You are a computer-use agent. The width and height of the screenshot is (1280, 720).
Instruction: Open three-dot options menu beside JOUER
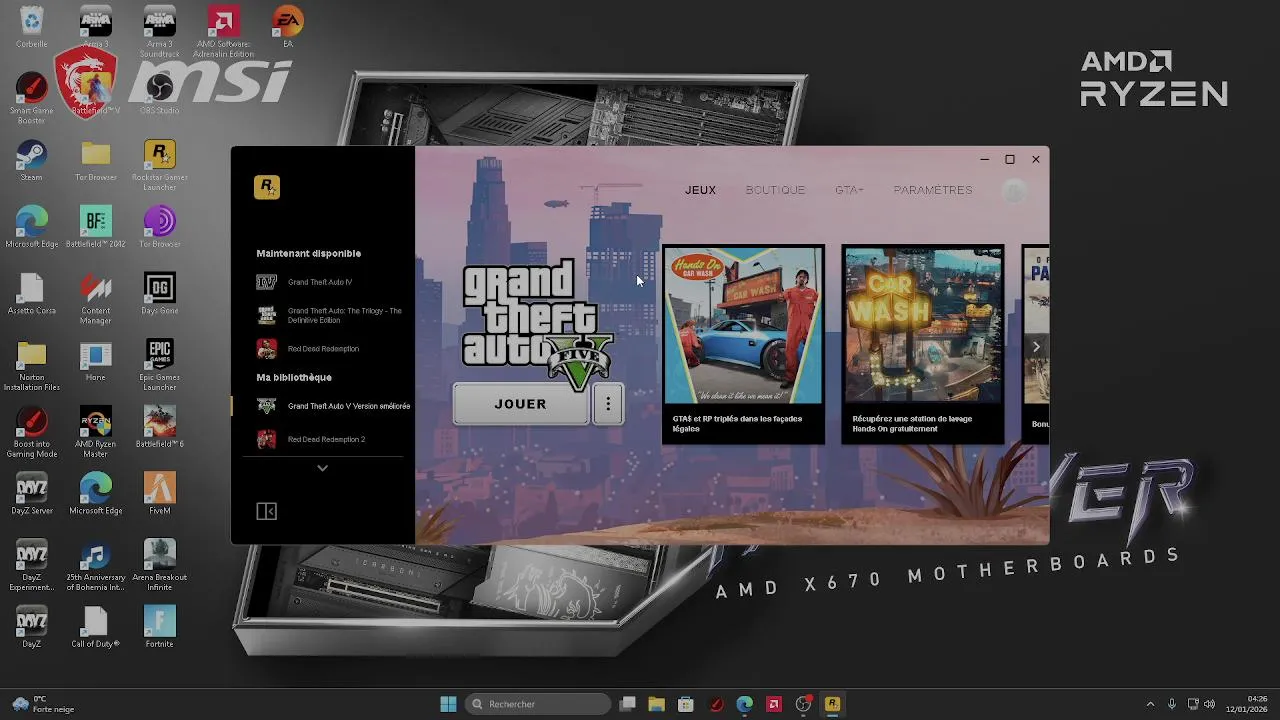[608, 404]
